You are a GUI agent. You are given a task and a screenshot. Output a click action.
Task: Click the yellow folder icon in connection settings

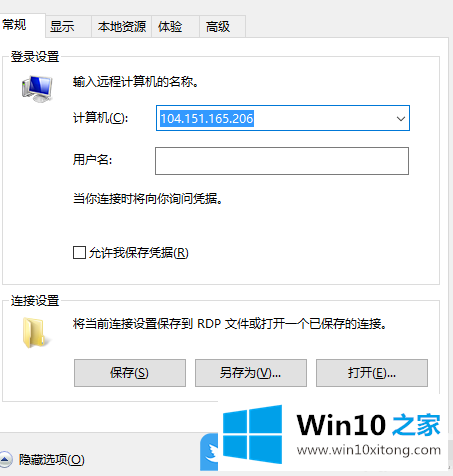pyautogui.click(x=35, y=333)
